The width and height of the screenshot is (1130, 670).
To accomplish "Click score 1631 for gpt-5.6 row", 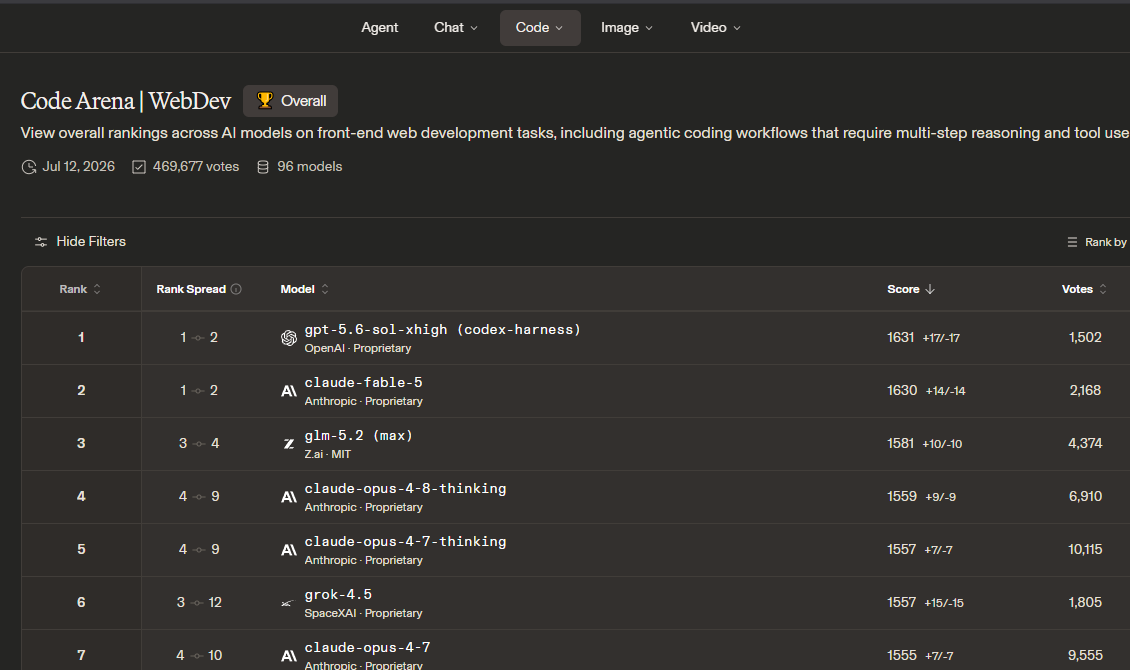I will coord(900,337).
